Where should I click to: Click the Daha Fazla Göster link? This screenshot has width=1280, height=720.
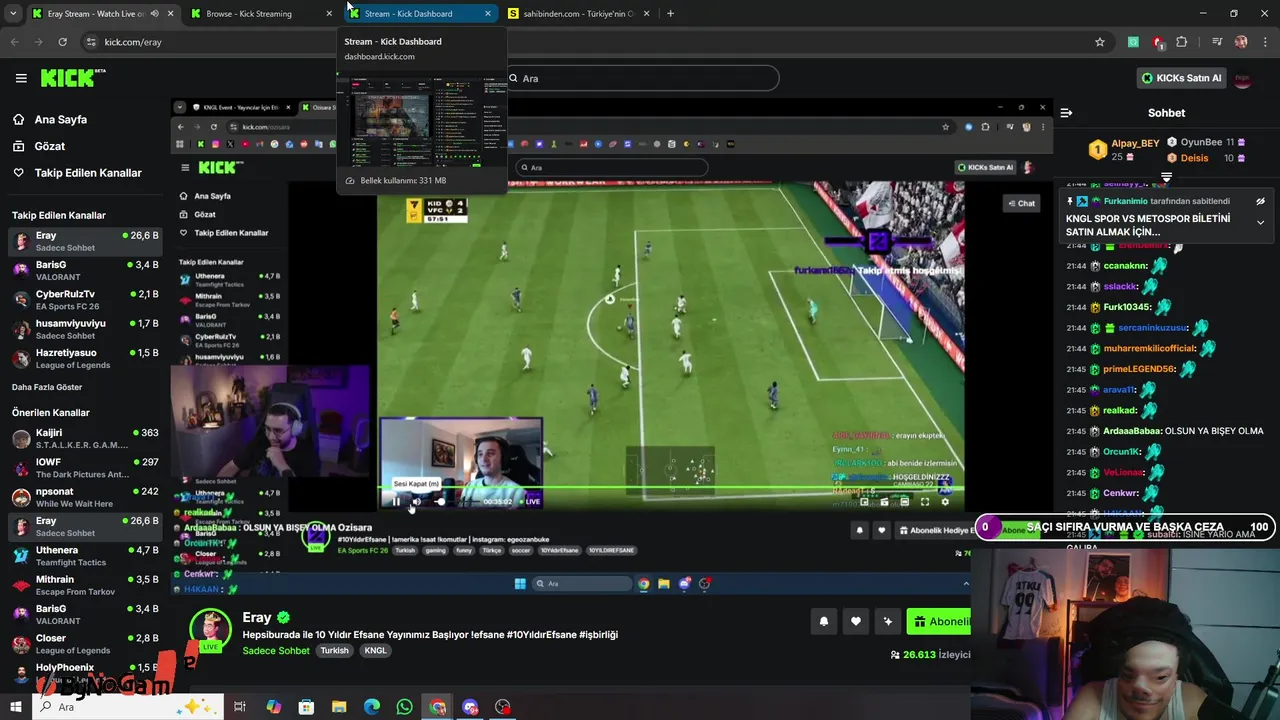[x=47, y=387]
